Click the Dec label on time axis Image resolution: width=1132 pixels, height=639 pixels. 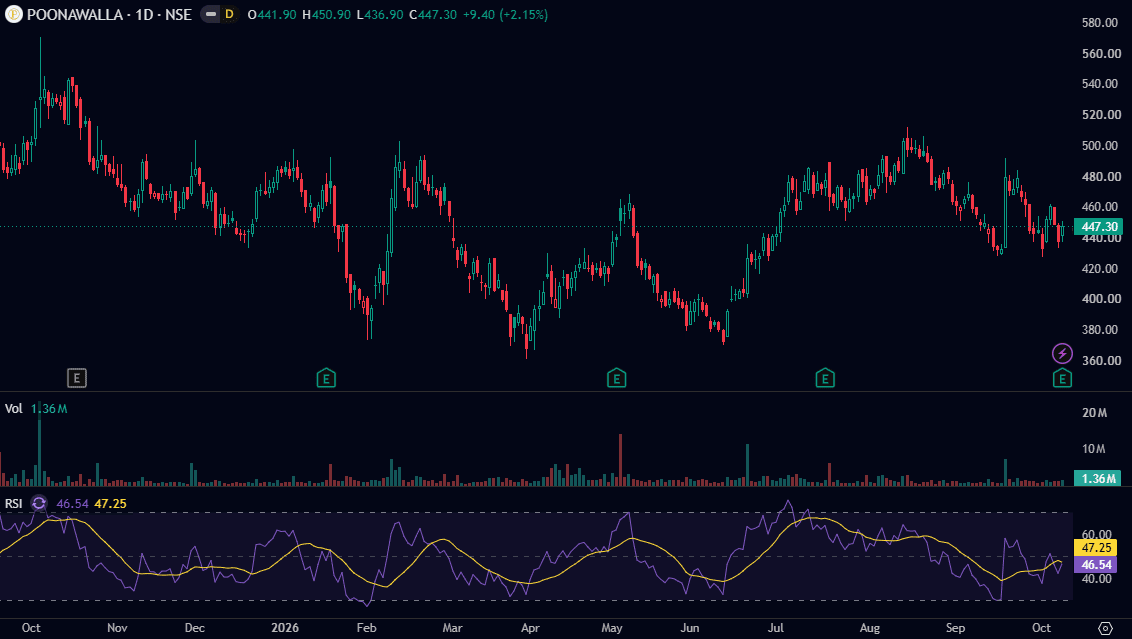(194, 627)
